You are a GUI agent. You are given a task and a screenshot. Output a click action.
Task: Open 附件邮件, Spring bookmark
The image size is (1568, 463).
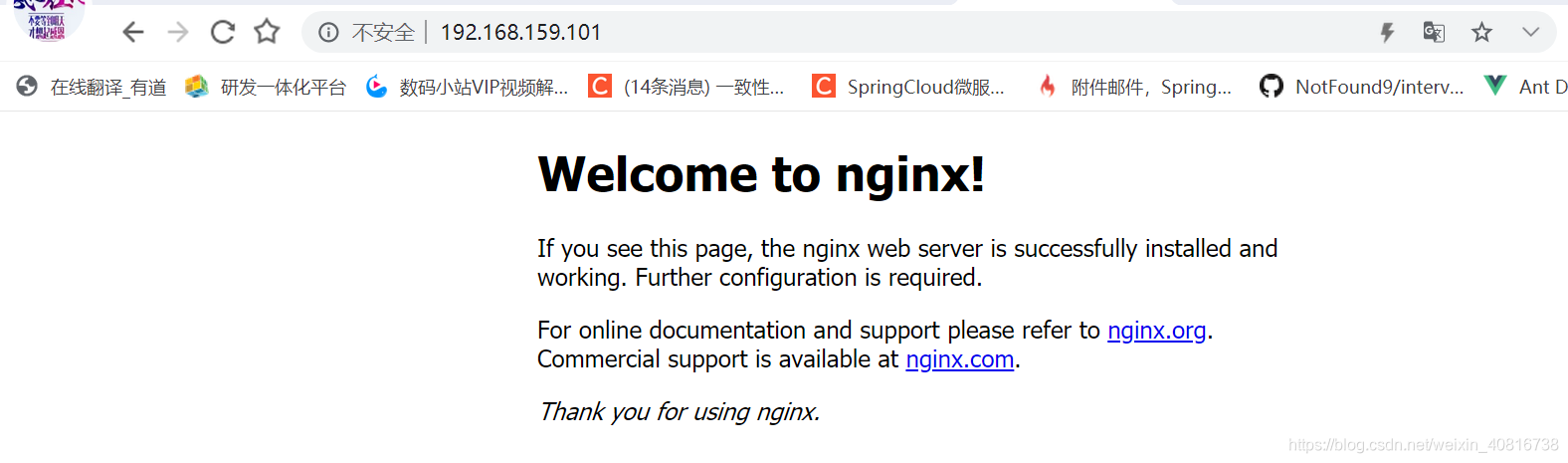[1134, 88]
